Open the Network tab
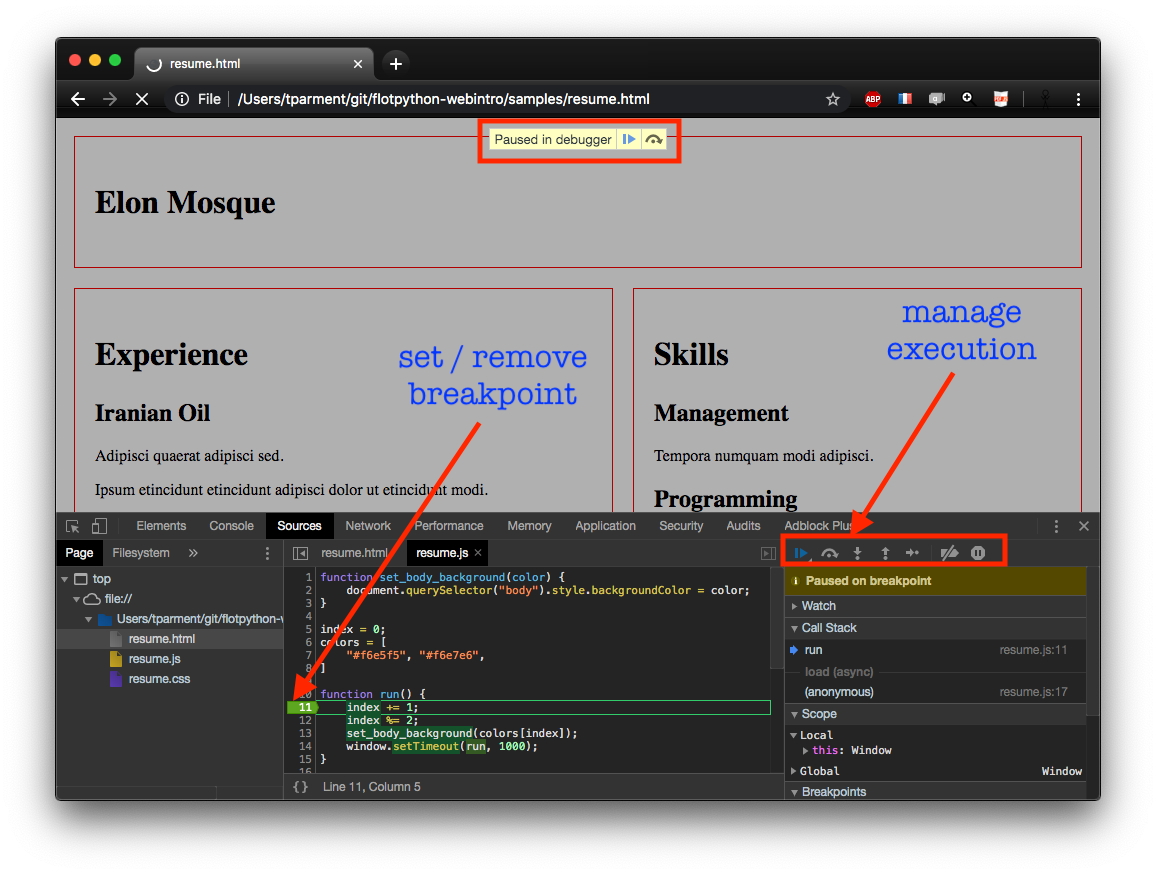The image size is (1156, 874). click(x=368, y=526)
